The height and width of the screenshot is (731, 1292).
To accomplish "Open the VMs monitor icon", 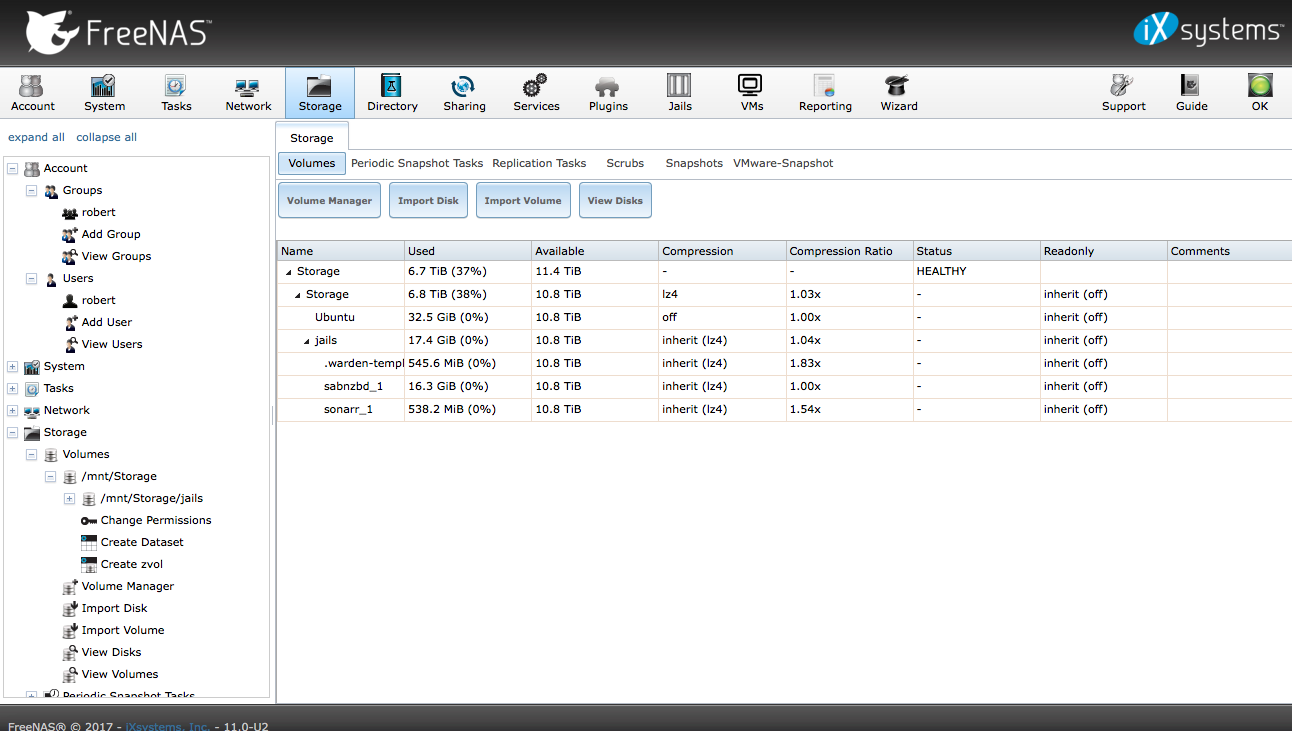I will click(x=752, y=86).
